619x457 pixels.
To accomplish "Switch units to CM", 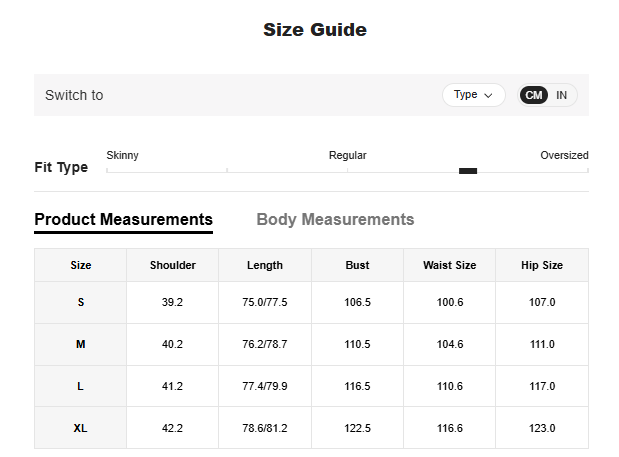I will (x=534, y=95).
